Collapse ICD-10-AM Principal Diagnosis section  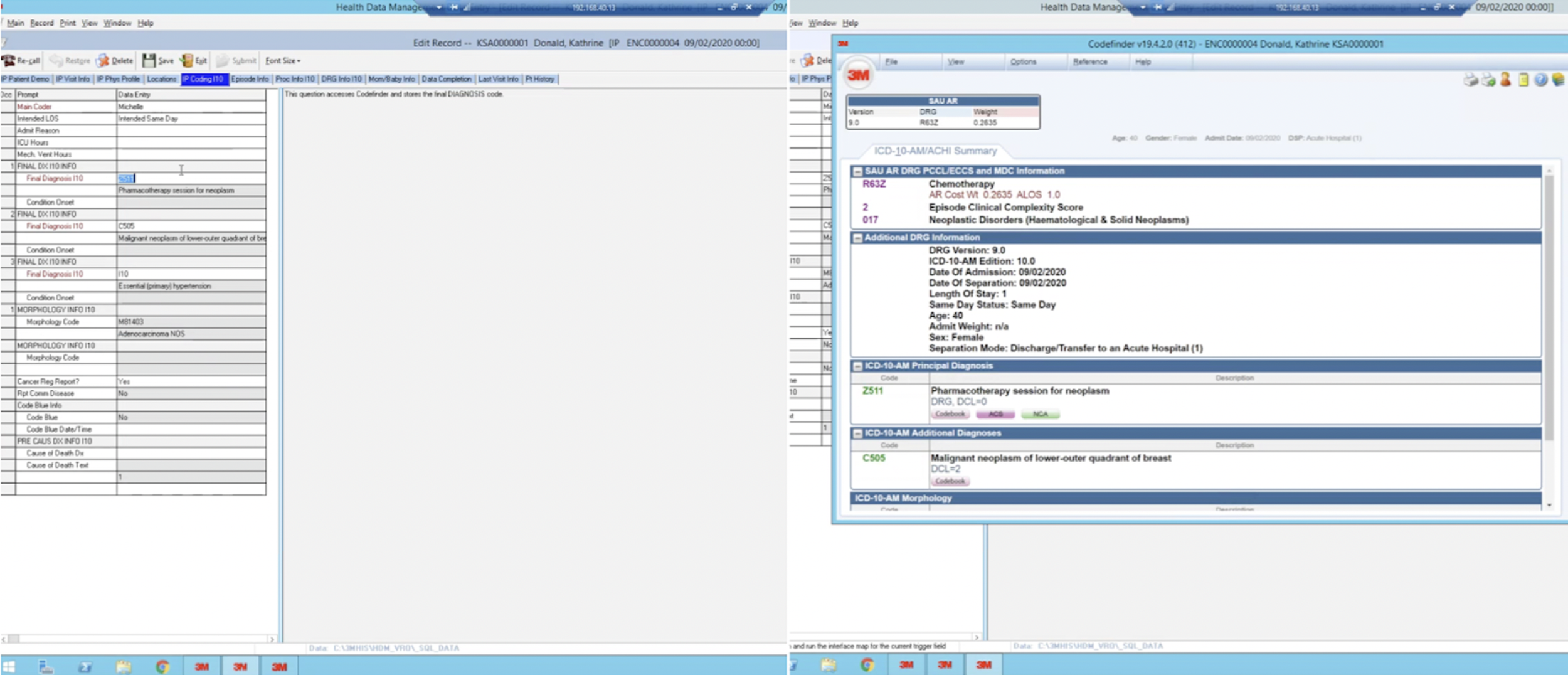[x=857, y=366]
